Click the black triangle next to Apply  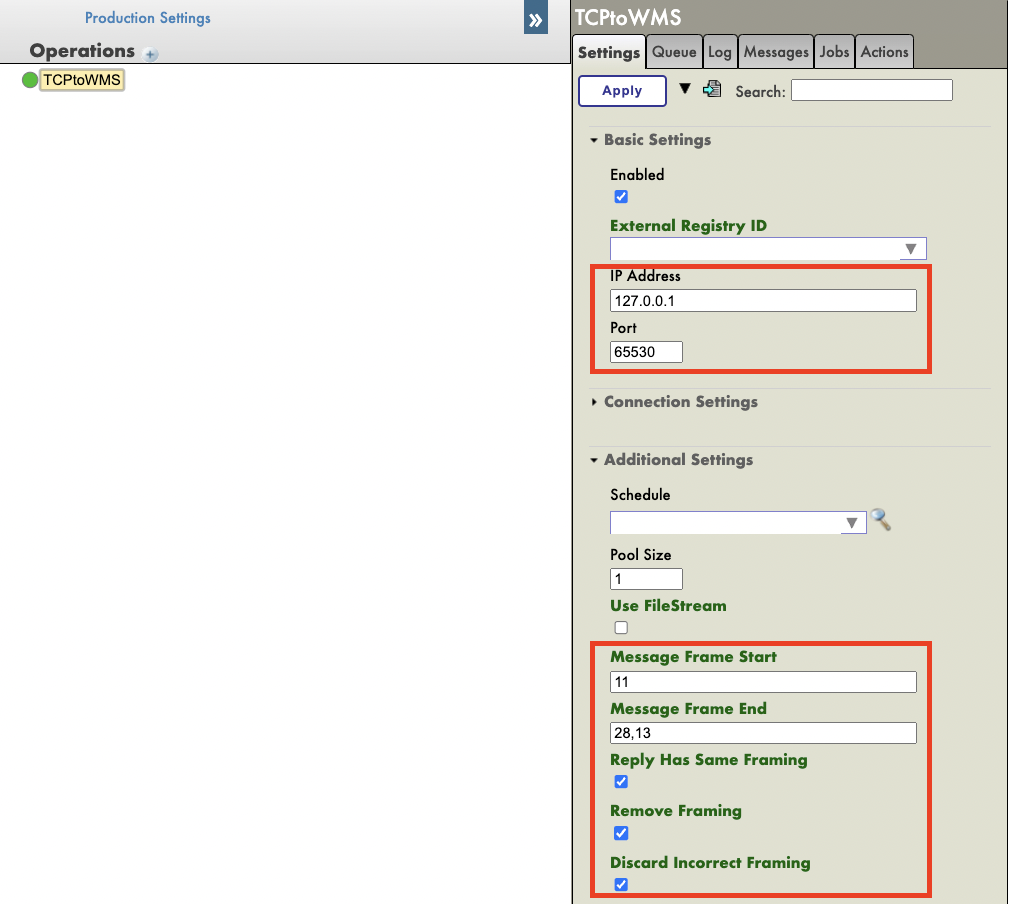pyautogui.click(x=685, y=90)
